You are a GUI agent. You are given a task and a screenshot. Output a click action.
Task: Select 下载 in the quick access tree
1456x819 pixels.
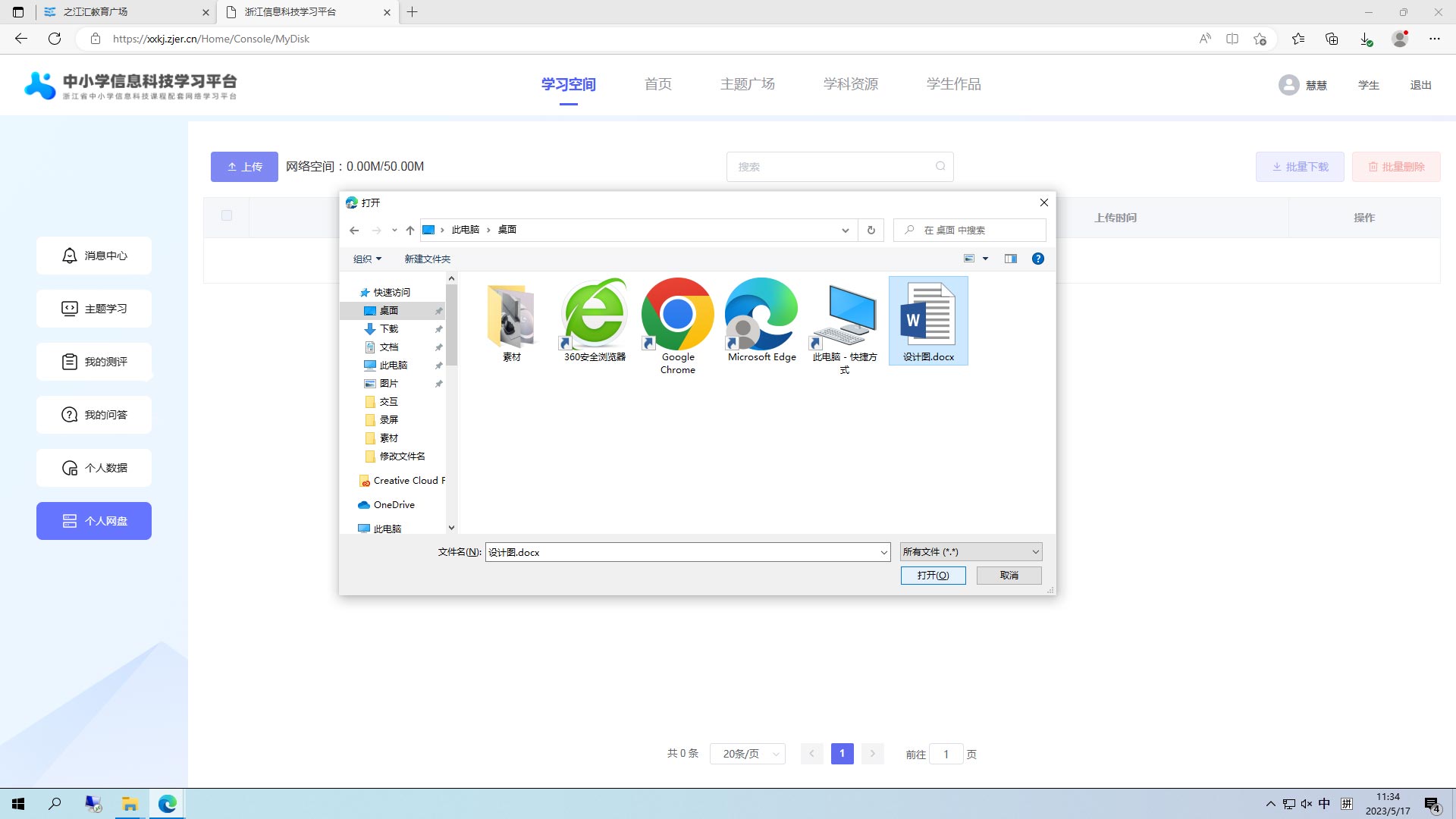389,328
